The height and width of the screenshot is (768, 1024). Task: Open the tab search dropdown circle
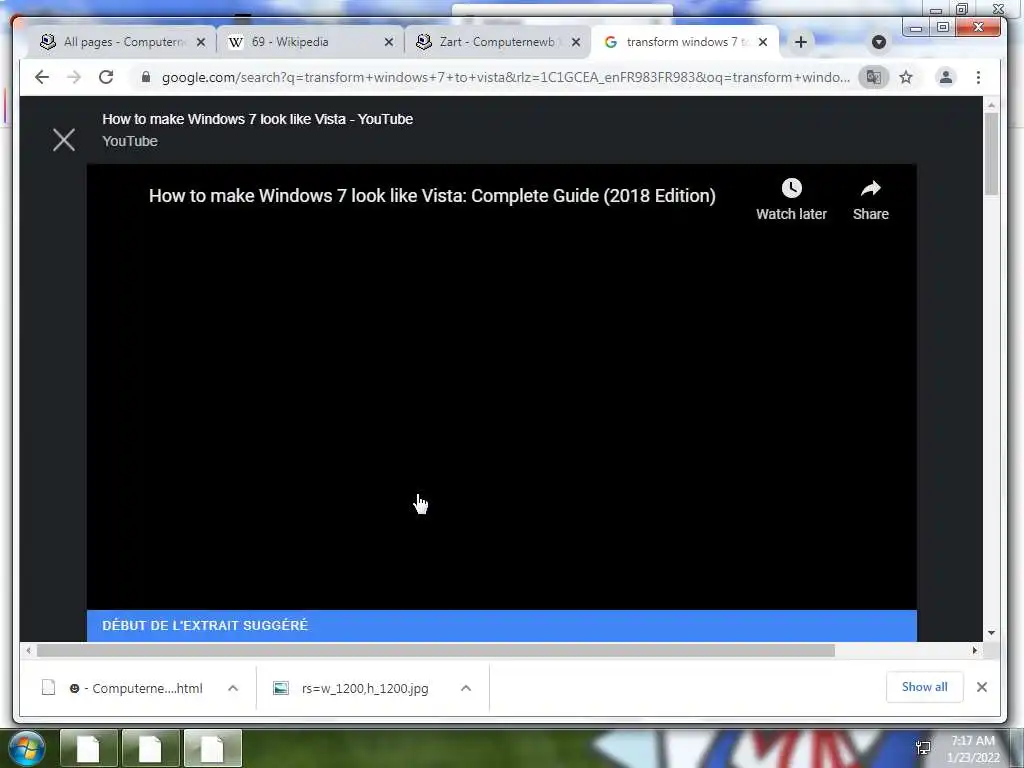click(x=879, y=42)
